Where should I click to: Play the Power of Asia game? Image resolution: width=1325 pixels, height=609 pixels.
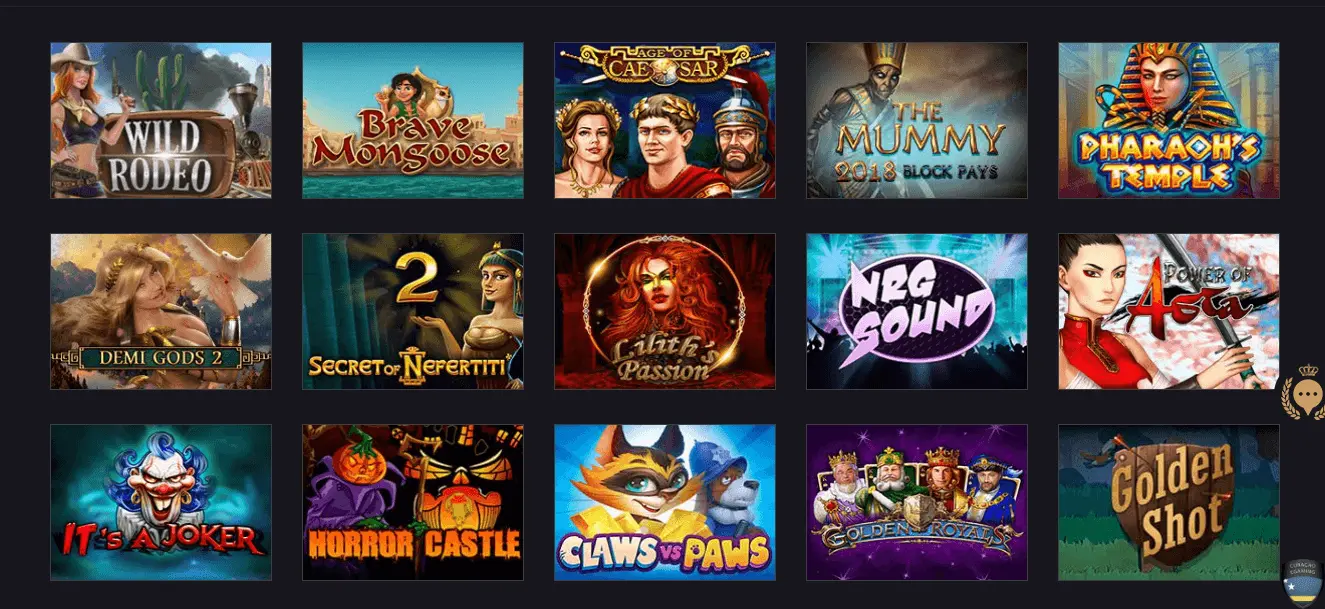1169,311
